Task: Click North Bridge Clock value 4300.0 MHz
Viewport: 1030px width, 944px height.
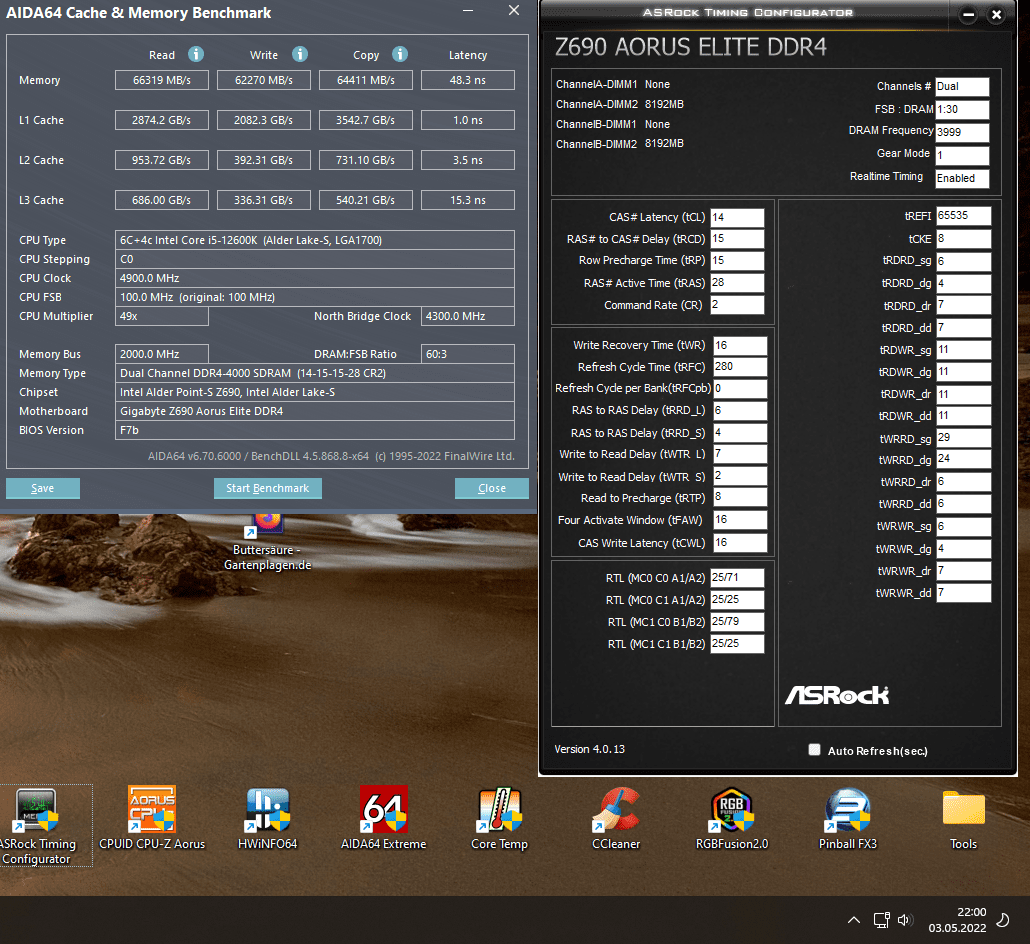Action: tap(468, 316)
